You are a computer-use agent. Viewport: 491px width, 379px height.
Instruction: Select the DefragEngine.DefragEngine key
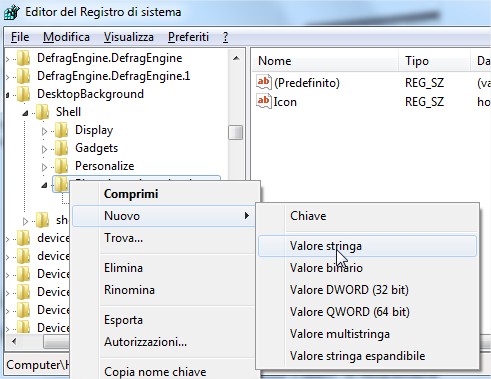tap(110, 58)
